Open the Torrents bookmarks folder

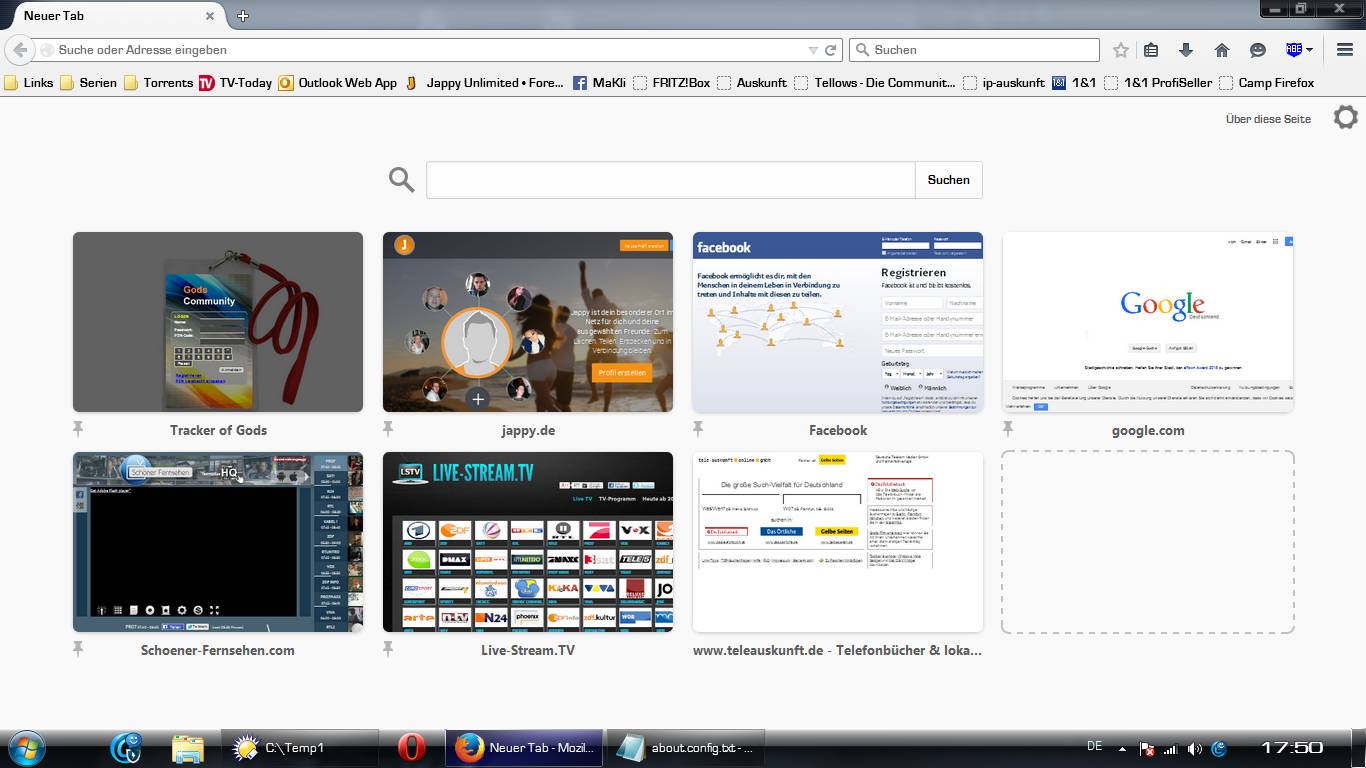coord(158,83)
